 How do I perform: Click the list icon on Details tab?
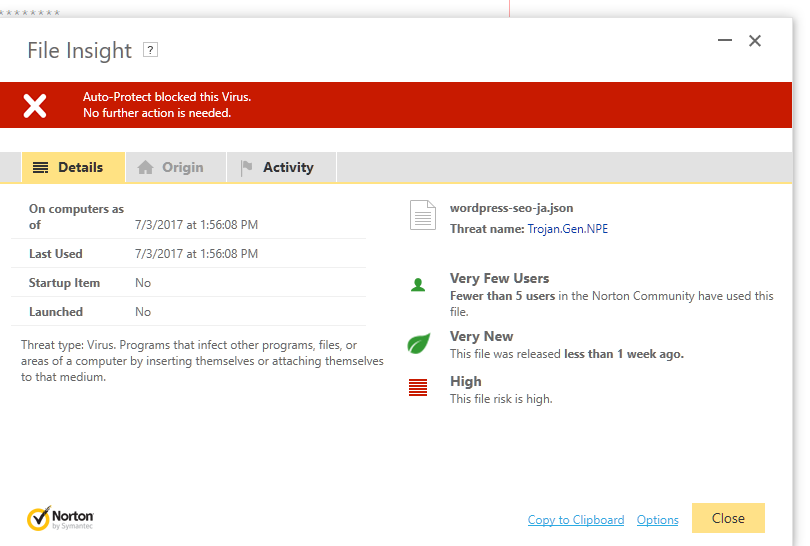click(x=40, y=167)
